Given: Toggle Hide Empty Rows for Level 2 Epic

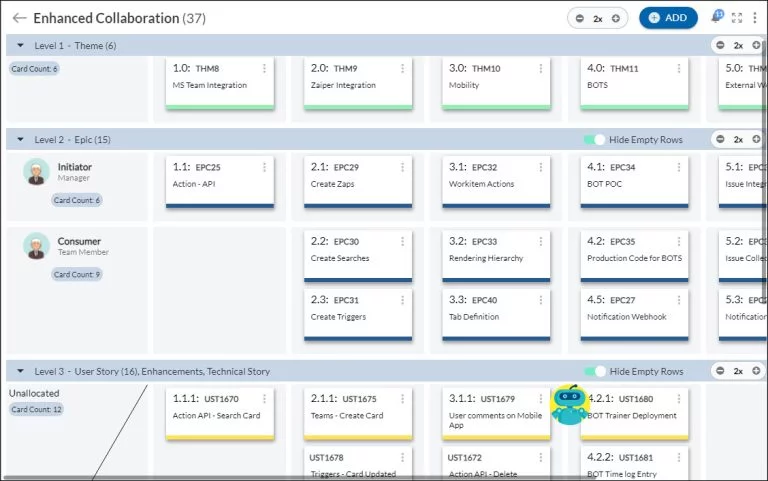Looking at the screenshot, I should (x=595, y=140).
